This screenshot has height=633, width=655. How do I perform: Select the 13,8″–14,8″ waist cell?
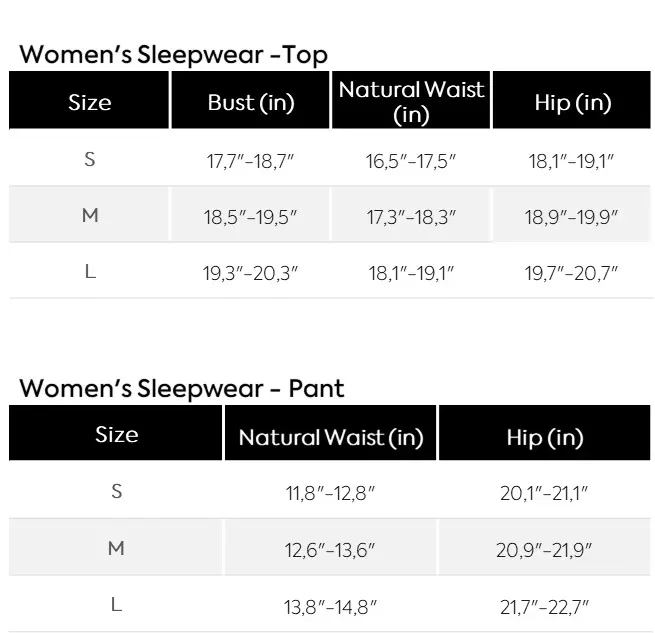tap(331, 606)
